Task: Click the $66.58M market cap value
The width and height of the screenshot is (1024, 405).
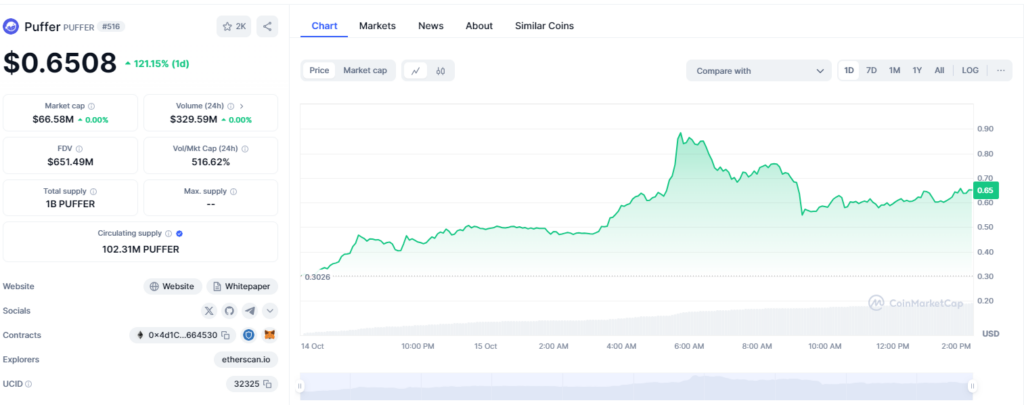Action: [53, 120]
